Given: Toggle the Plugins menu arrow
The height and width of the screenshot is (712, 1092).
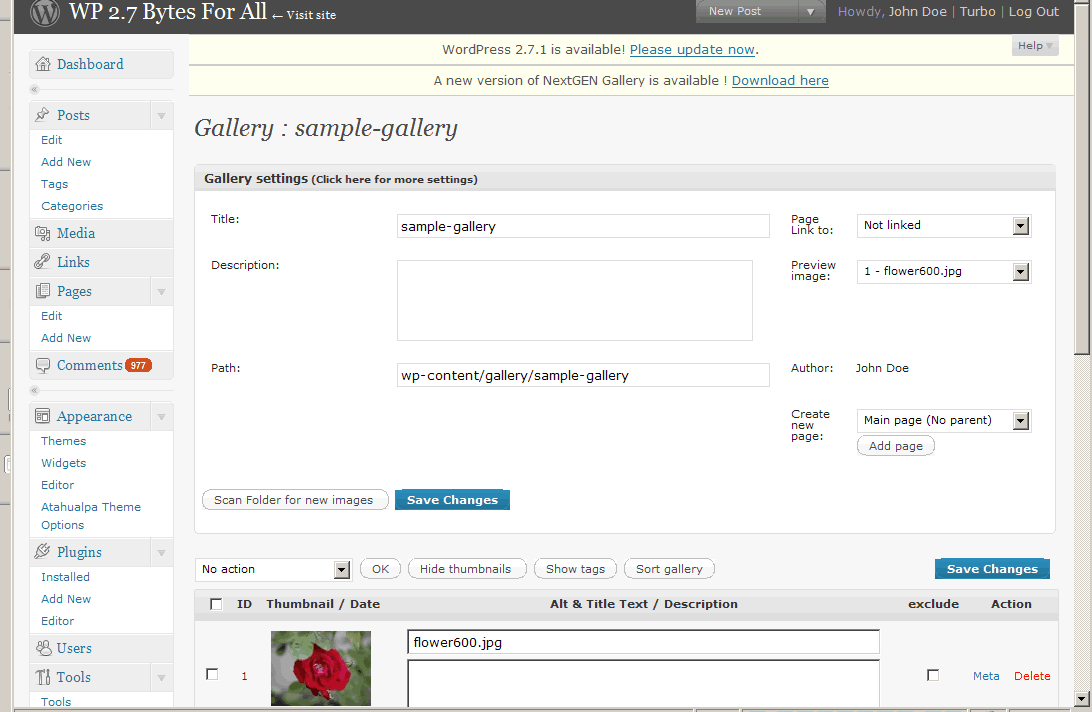Looking at the screenshot, I should 162,553.
